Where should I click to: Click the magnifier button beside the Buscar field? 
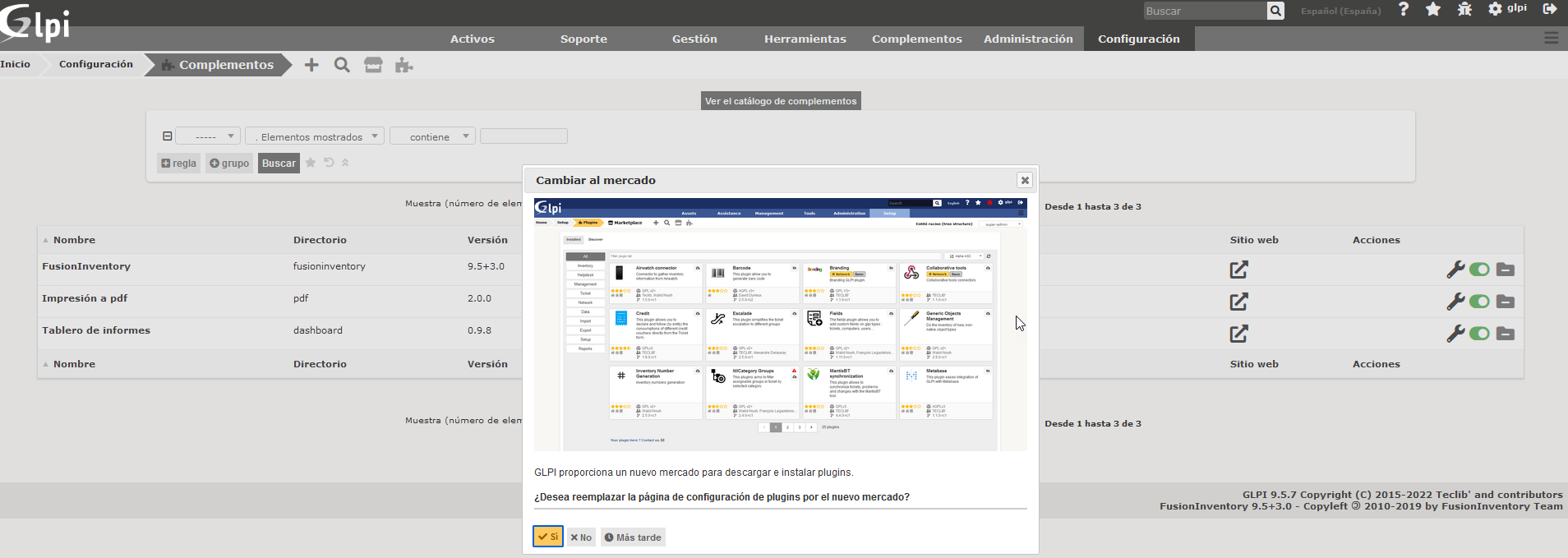coord(1275,11)
